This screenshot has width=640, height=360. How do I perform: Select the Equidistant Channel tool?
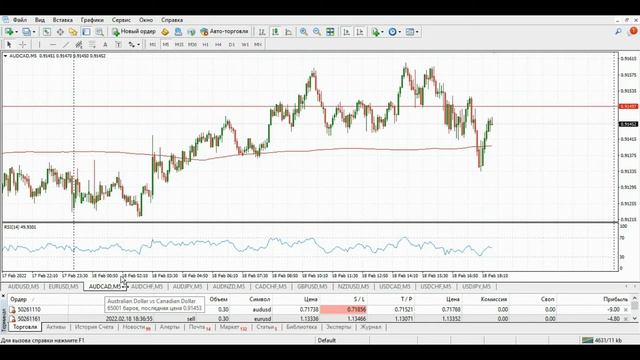tap(79, 44)
